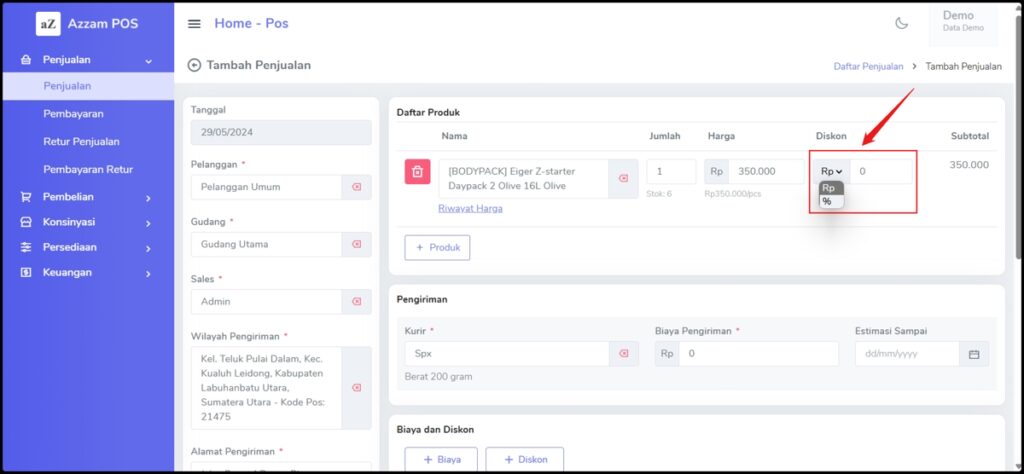The height and width of the screenshot is (474, 1024).
Task: Click the hamburger menu icon
Action: pos(194,24)
